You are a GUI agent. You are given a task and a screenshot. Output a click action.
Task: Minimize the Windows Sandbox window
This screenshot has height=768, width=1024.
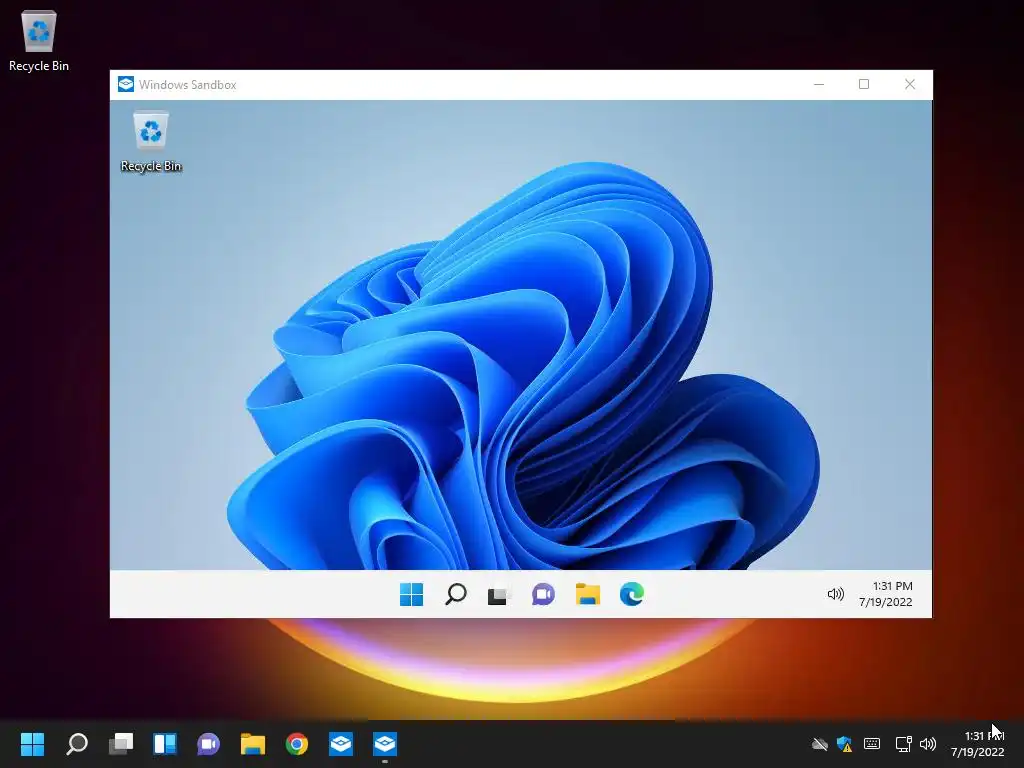(x=819, y=84)
